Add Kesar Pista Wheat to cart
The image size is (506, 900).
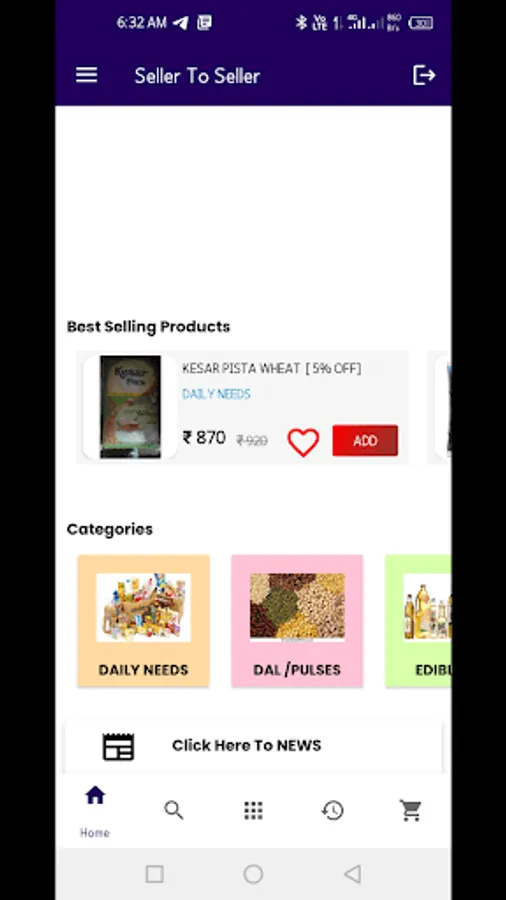tap(365, 440)
